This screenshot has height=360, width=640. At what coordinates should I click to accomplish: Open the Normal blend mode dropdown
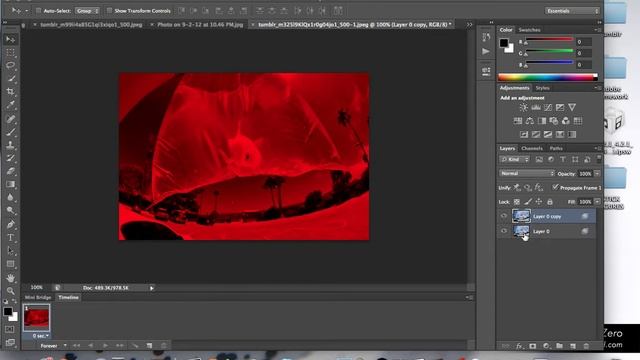527,173
